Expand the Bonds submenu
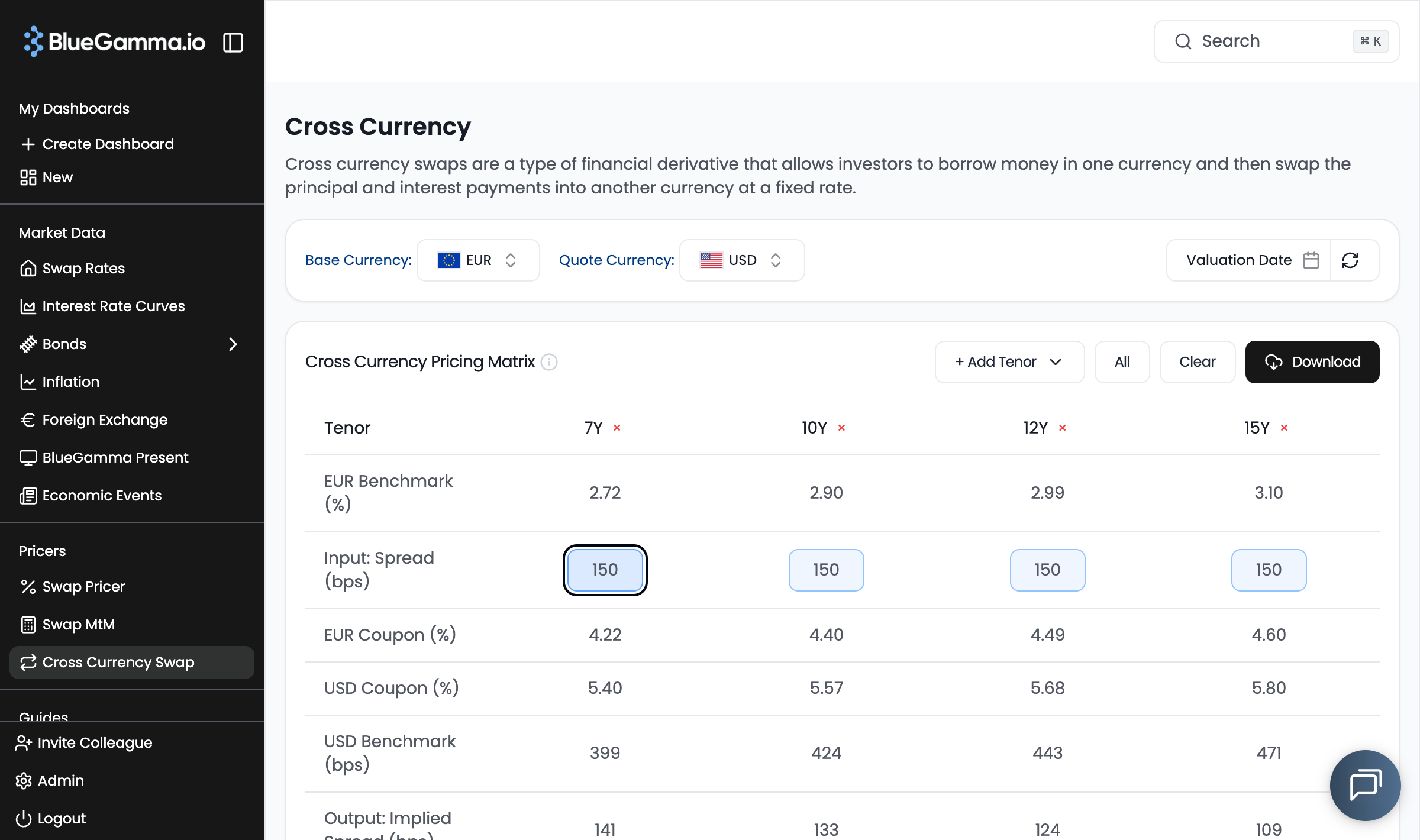The height and width of the screenshot is (840, 1420). (x=233, y=344)
